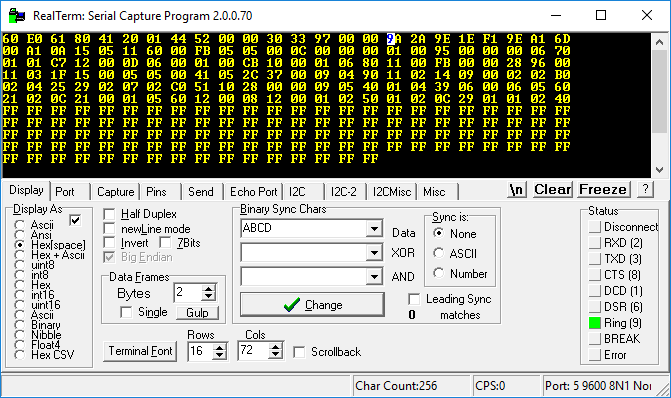Switch to the Echo Port tab

[253, 192]
